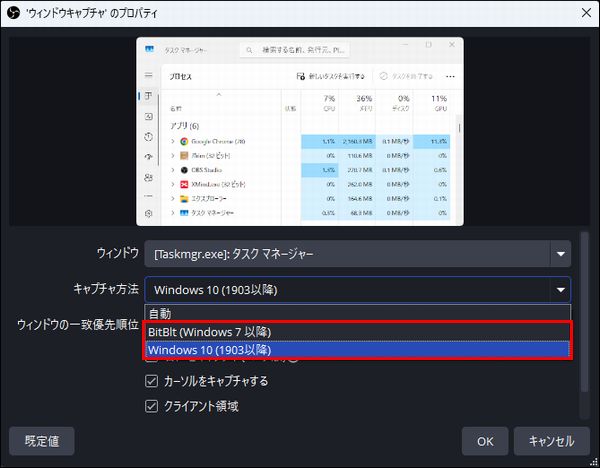Click the Task Manager preview thumbnail
Image resolution: width=600 pixels, height=468 pixels.
tap(300, 131)
